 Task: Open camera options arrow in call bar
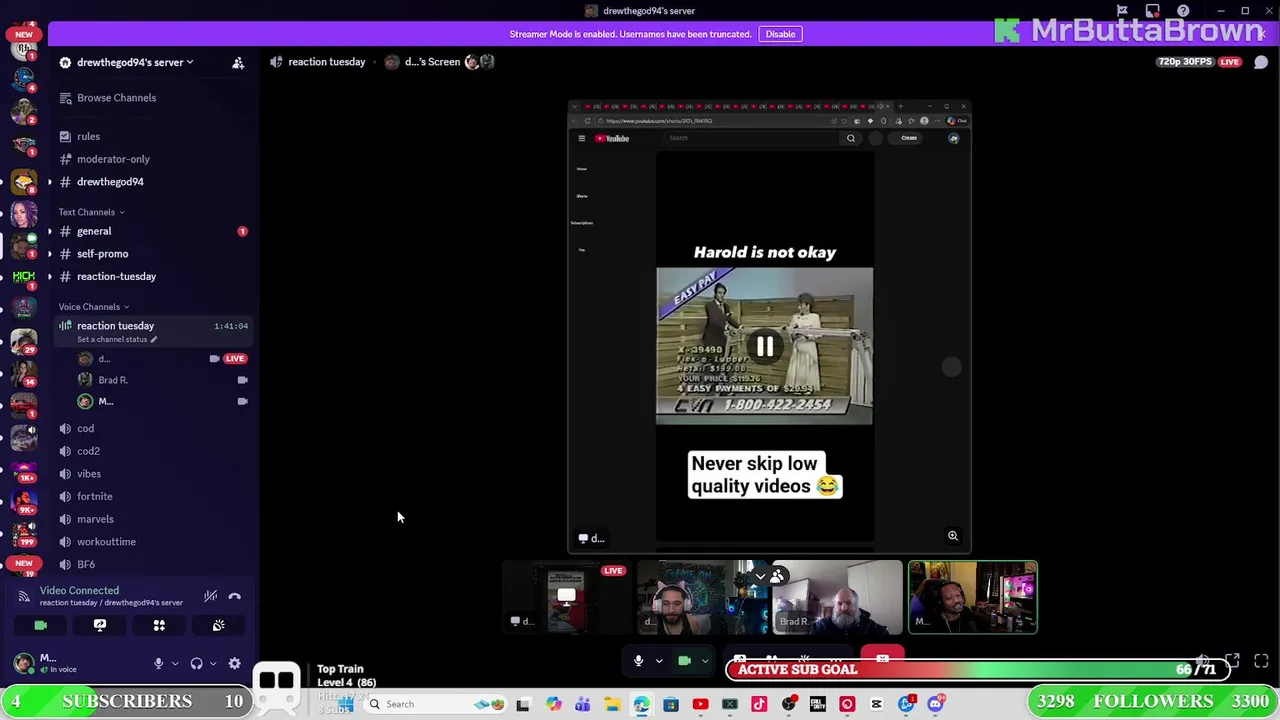(705, 661)
